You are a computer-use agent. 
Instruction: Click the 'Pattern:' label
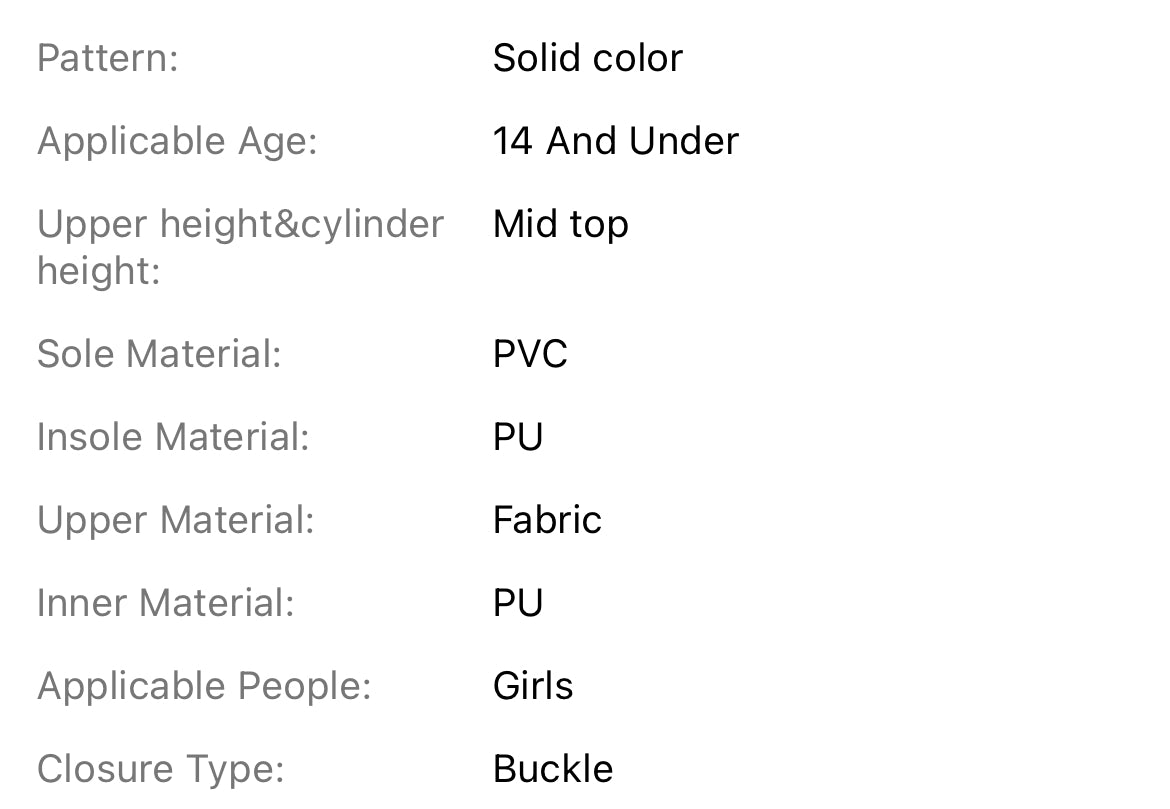(x=107, y=58)
